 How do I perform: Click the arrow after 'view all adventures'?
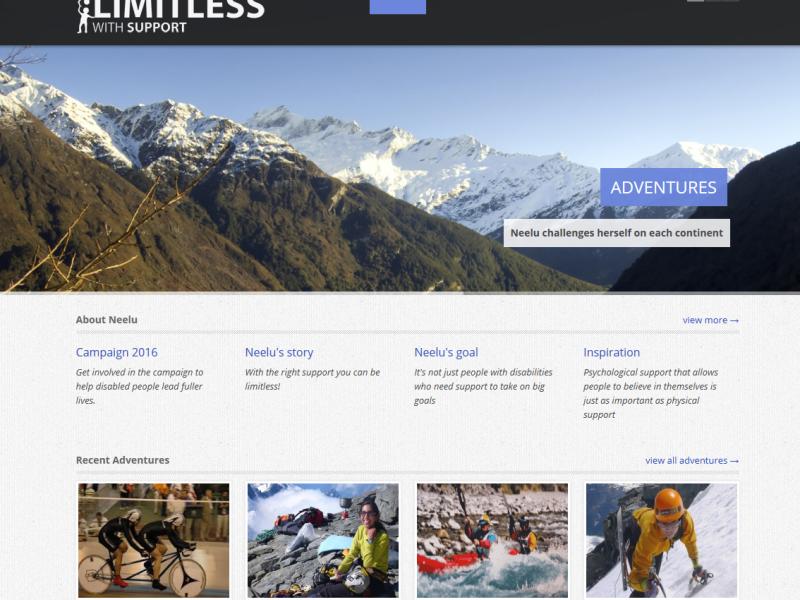coord(734,461)
